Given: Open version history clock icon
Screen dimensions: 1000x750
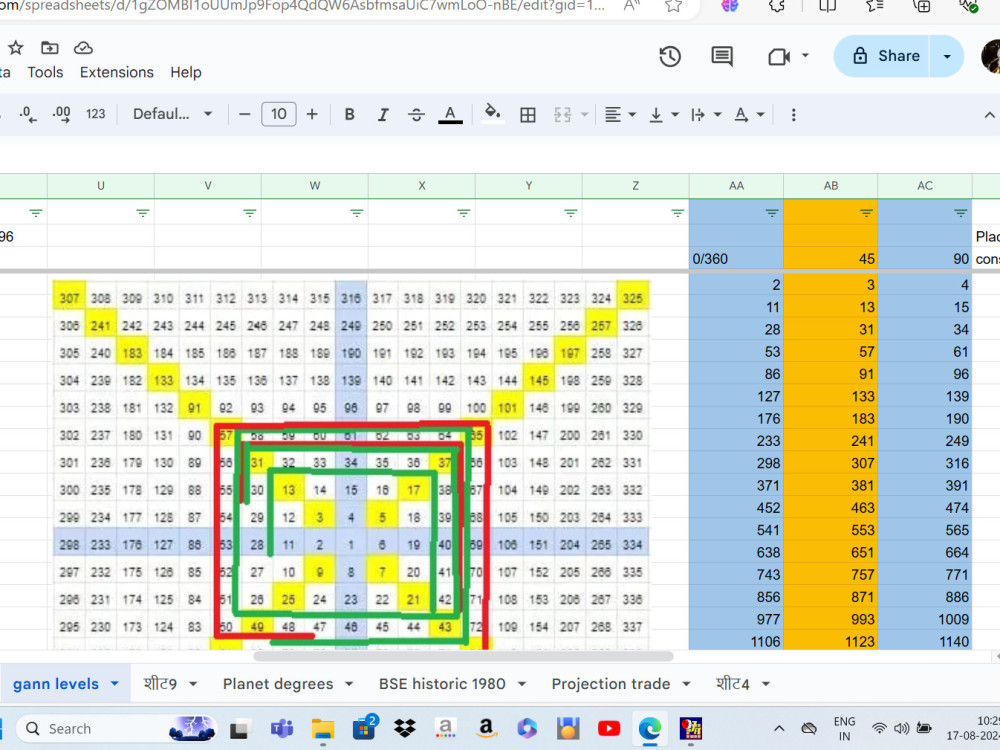Looking at the screenshot, I should click(670, 57).
